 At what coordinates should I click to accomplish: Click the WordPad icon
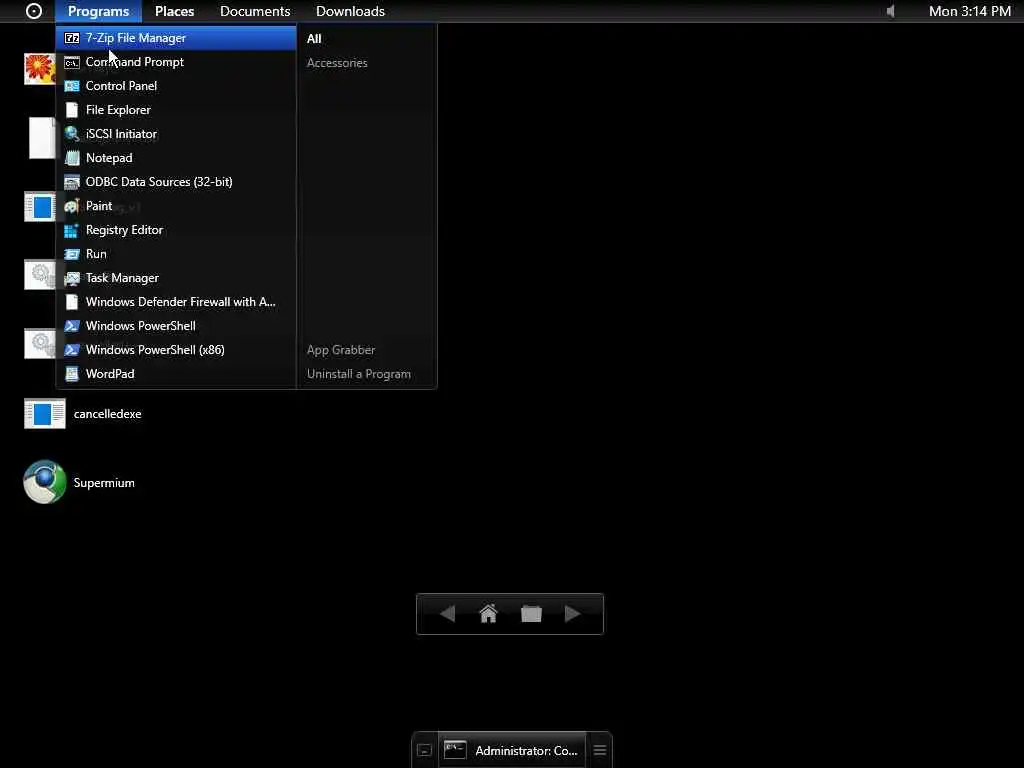click(72, 374)
